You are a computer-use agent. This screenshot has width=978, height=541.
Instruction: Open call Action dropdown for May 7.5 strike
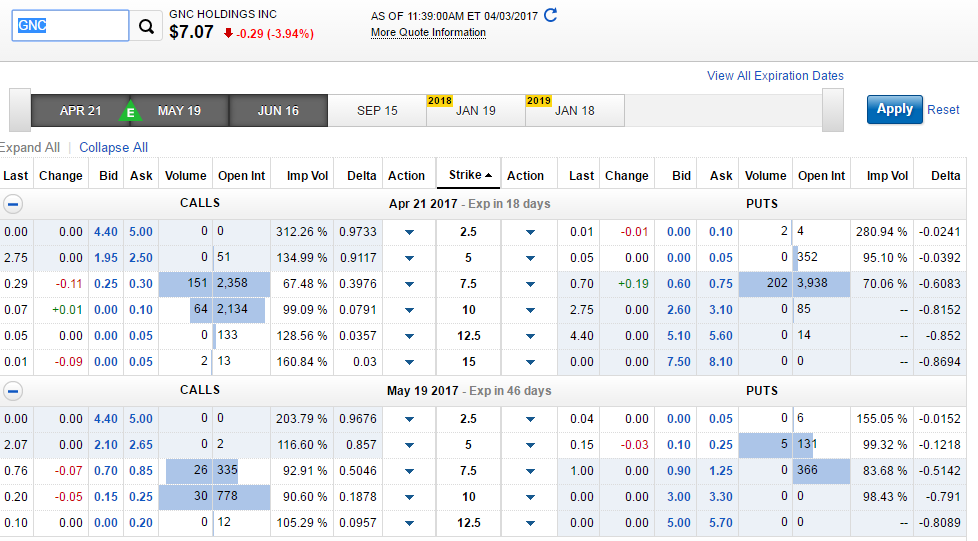pyautogui.click(x=409, y=471)
